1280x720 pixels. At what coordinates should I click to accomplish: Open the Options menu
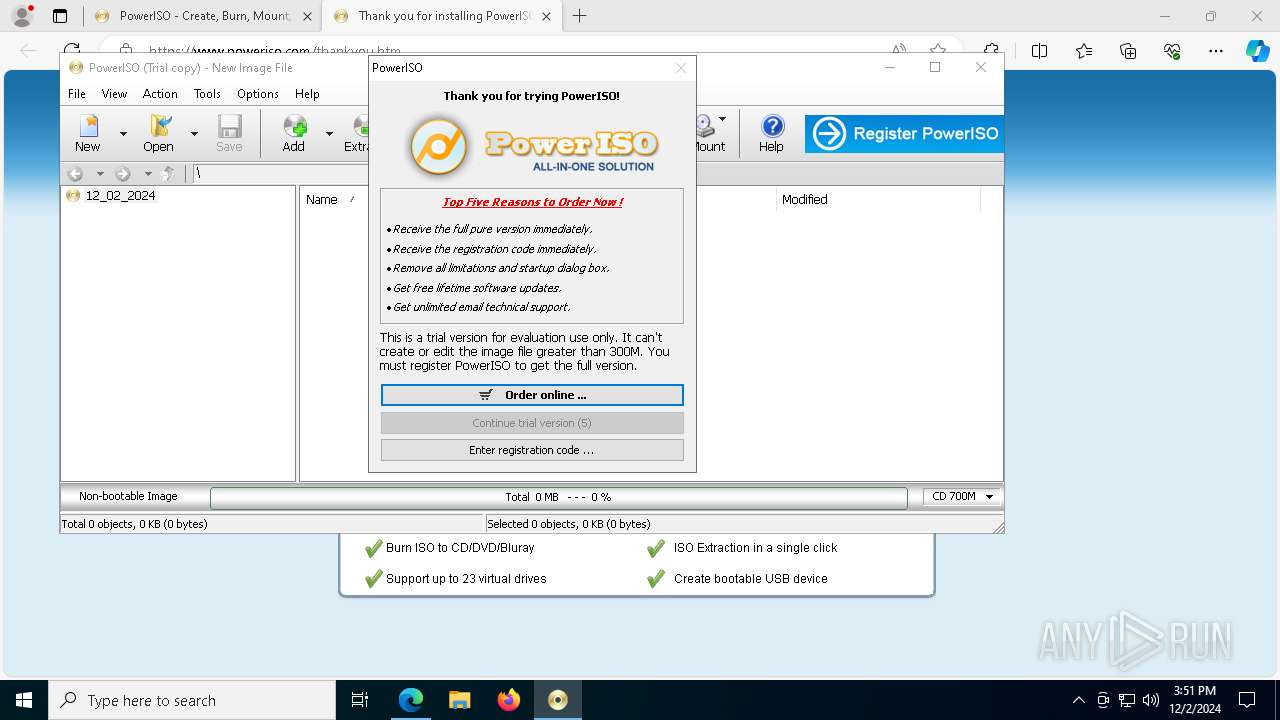point(258,94)
